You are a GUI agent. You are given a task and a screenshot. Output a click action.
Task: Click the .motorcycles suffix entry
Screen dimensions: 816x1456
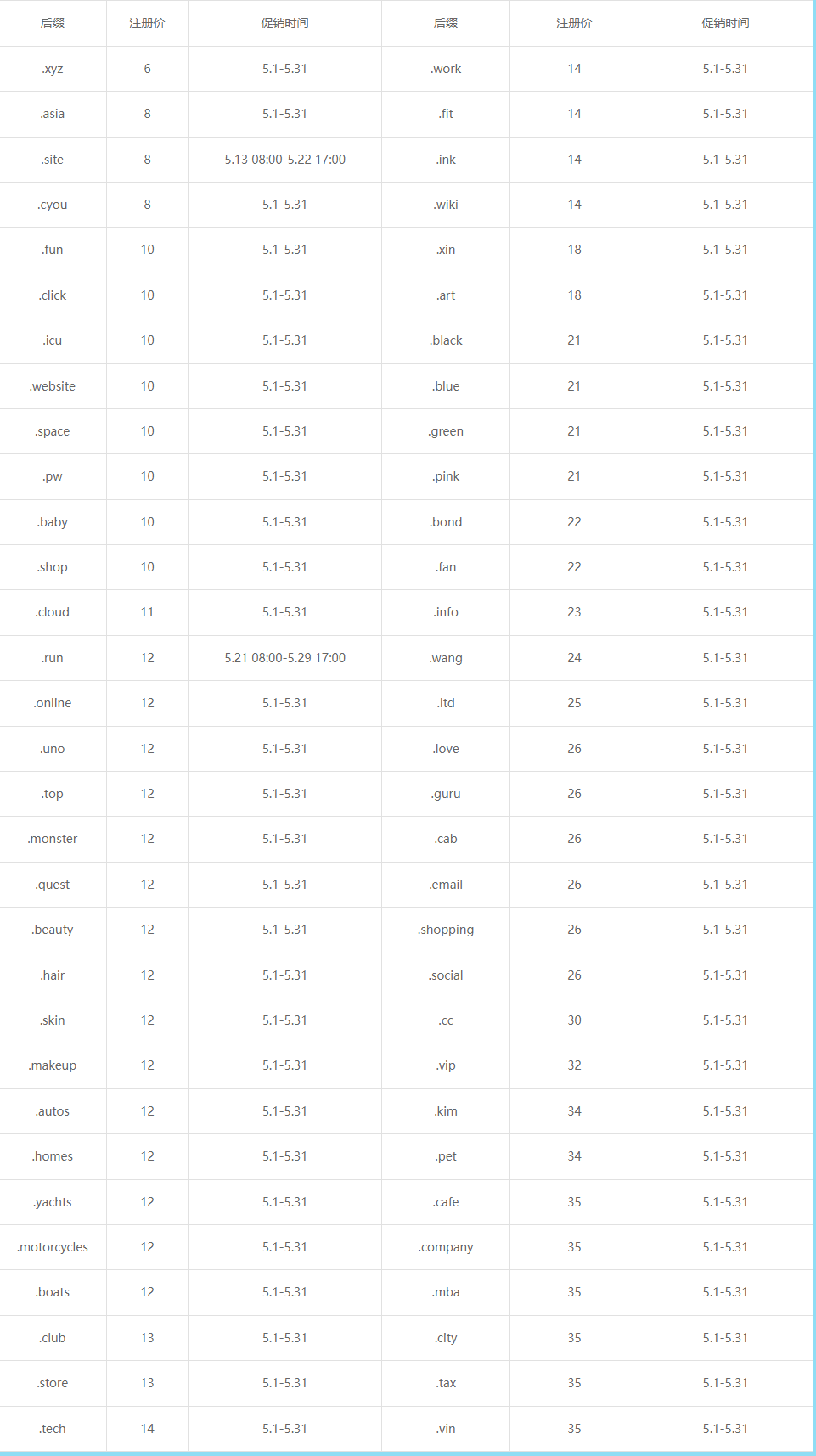coord(53,1247)
